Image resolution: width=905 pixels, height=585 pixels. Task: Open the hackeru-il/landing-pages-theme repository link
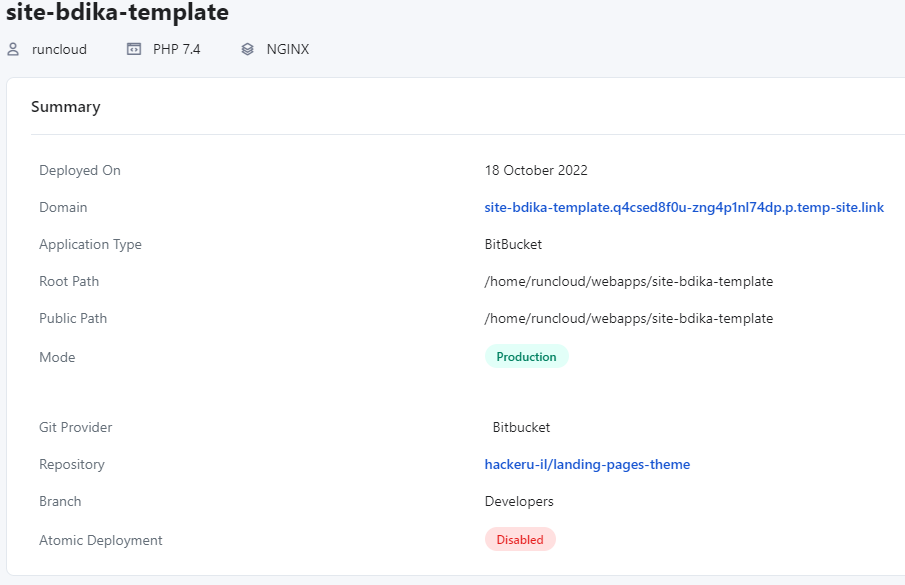point(587,465)
